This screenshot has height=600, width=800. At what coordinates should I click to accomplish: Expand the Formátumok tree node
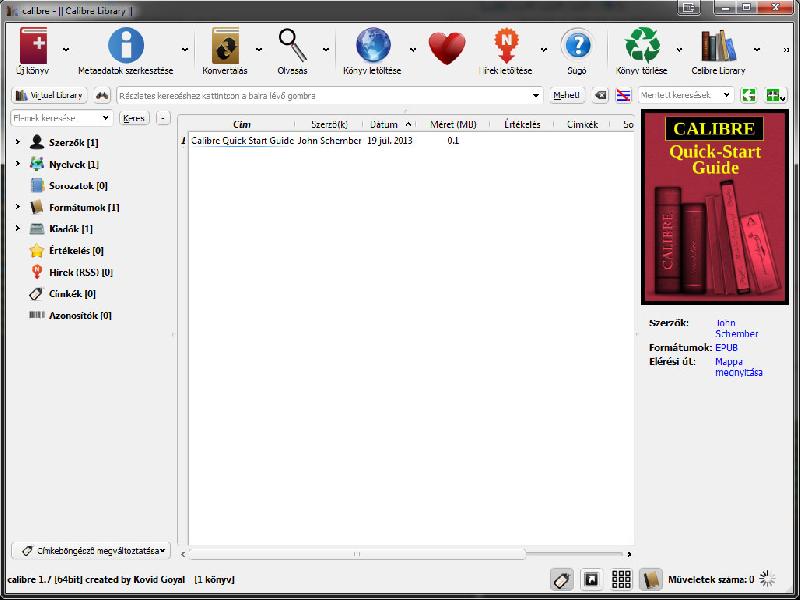pyautogui.click(x=18, y=207)
